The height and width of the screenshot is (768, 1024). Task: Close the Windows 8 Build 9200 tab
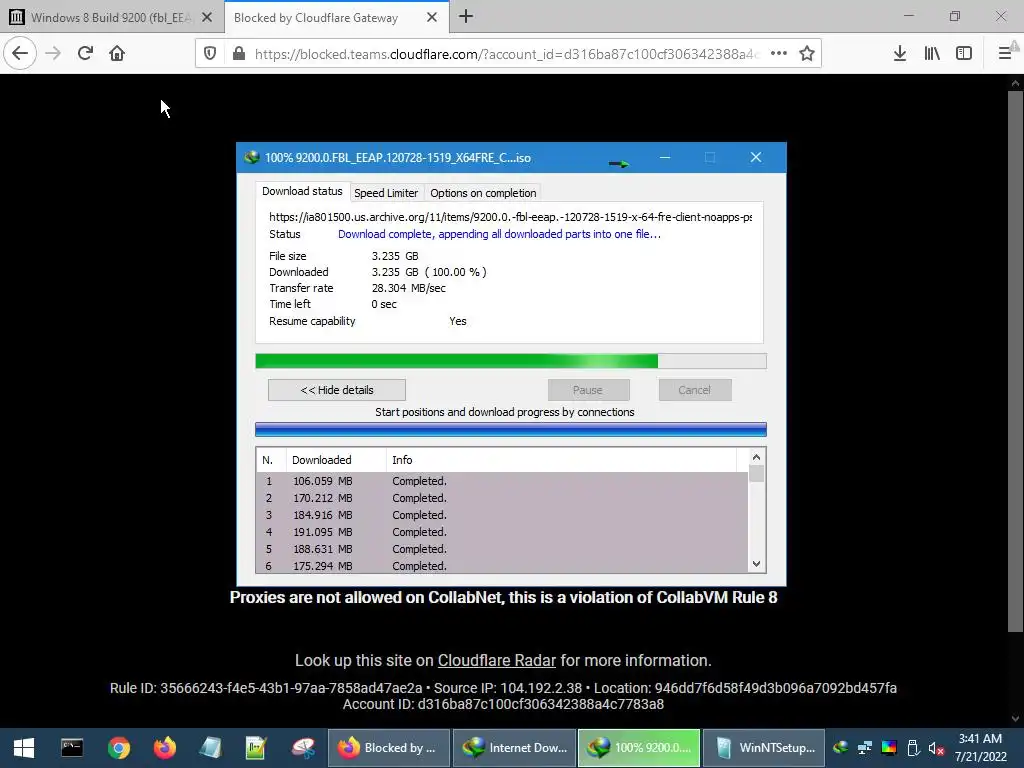pos(207,18)
